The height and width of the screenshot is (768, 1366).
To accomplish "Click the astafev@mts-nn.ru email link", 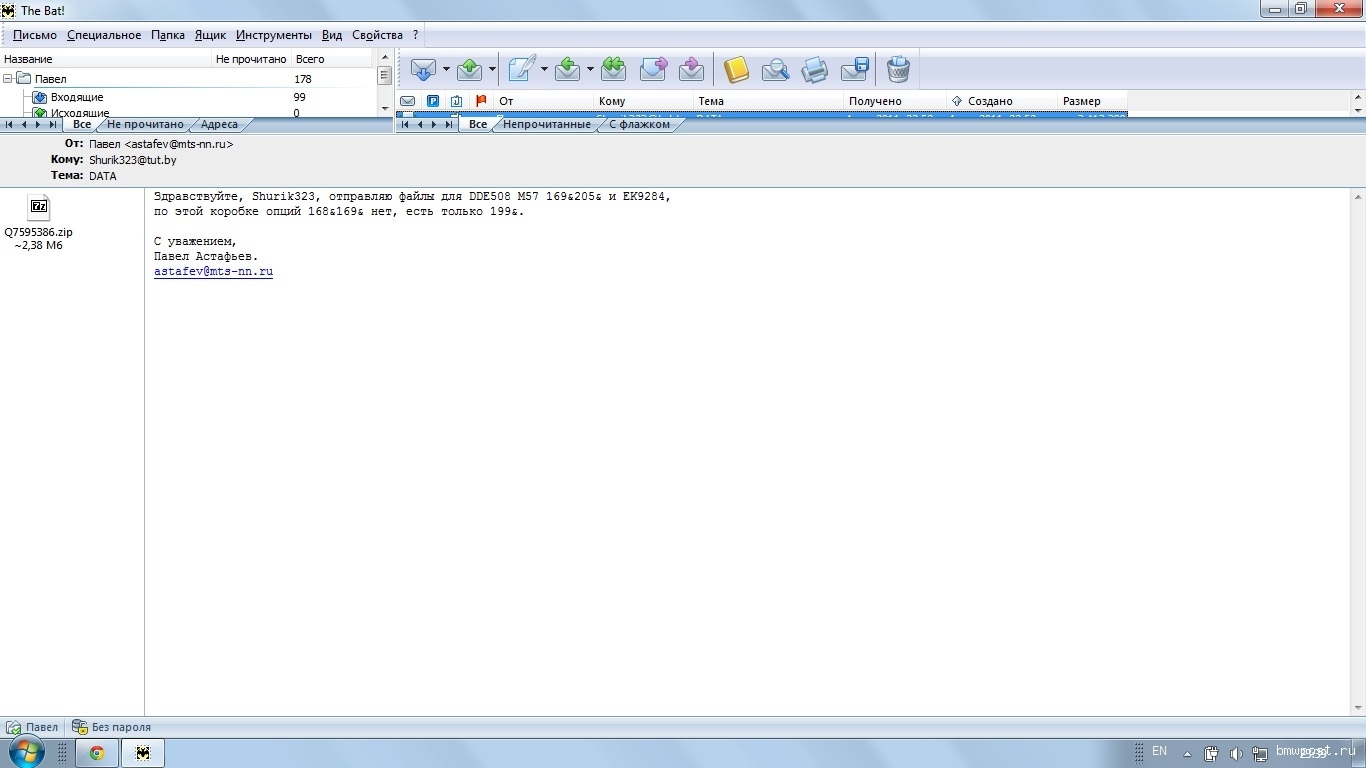I will [x=213, y=272].
